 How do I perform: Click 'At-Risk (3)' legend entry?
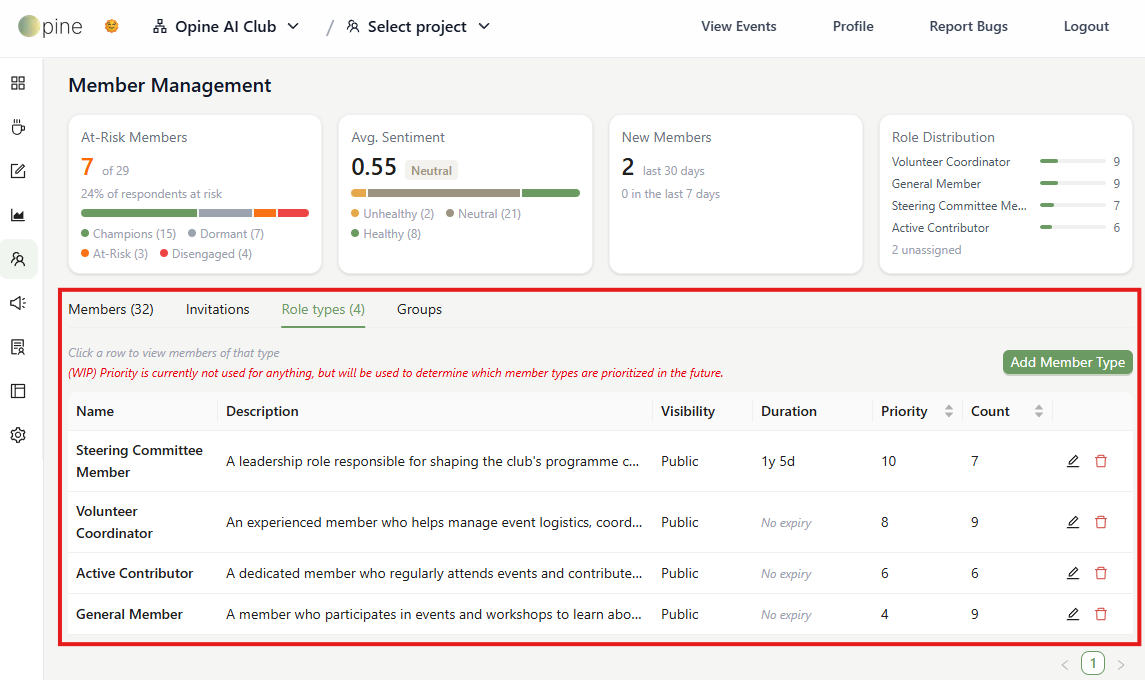point(115,253)
